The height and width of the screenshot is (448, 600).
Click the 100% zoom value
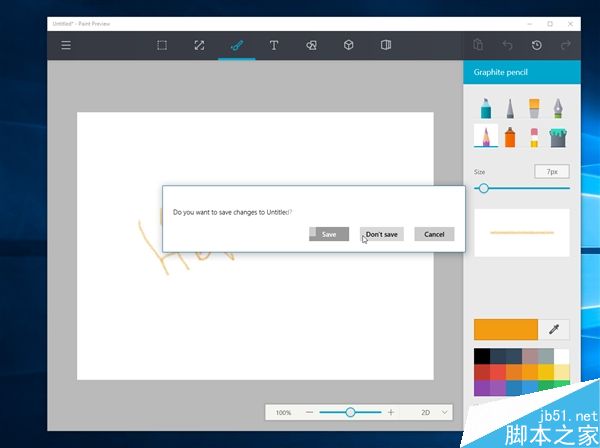tap(284, 412)
